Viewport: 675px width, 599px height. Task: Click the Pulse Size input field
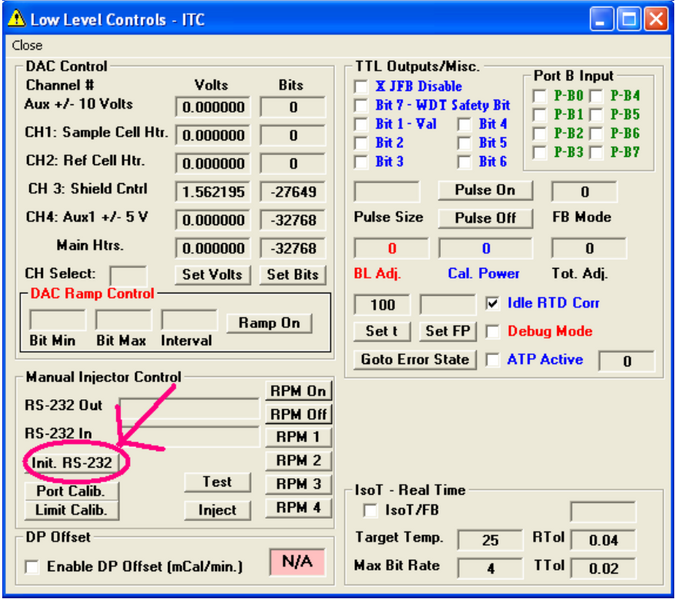tap(387, 191)
